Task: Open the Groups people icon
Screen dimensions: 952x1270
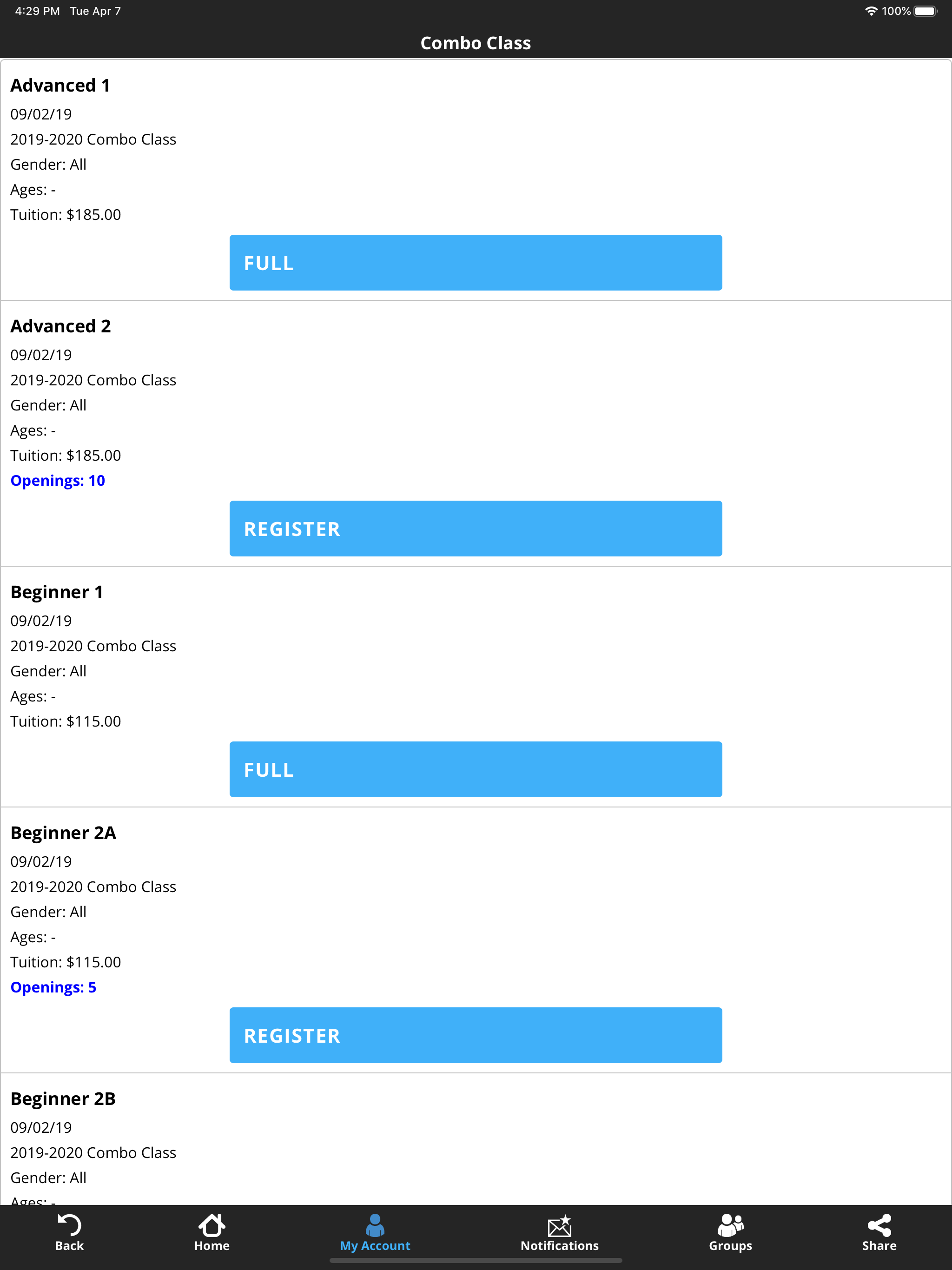Action: 730,1224
